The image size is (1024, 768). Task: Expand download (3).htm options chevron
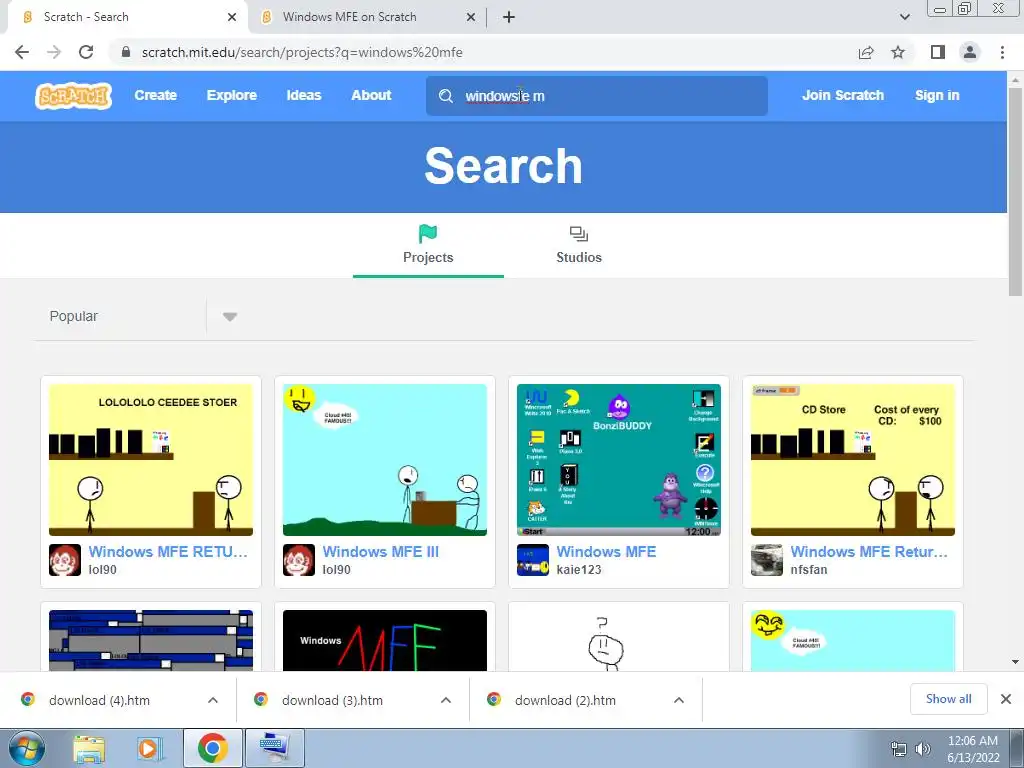[x=446, y=700]
